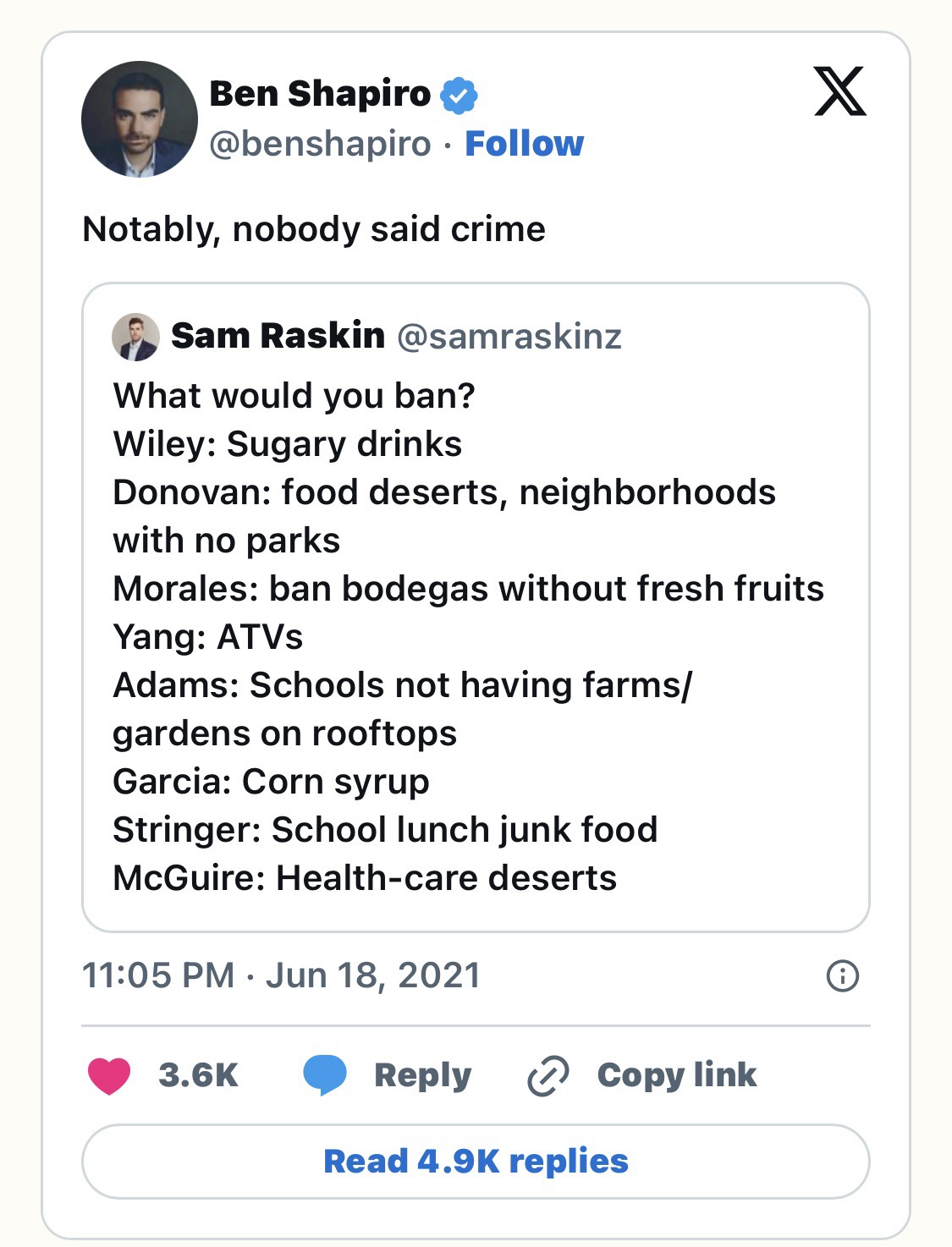952x1247 pixels.
Task: Click the pink heart like icon
Action: (109, 1076)
